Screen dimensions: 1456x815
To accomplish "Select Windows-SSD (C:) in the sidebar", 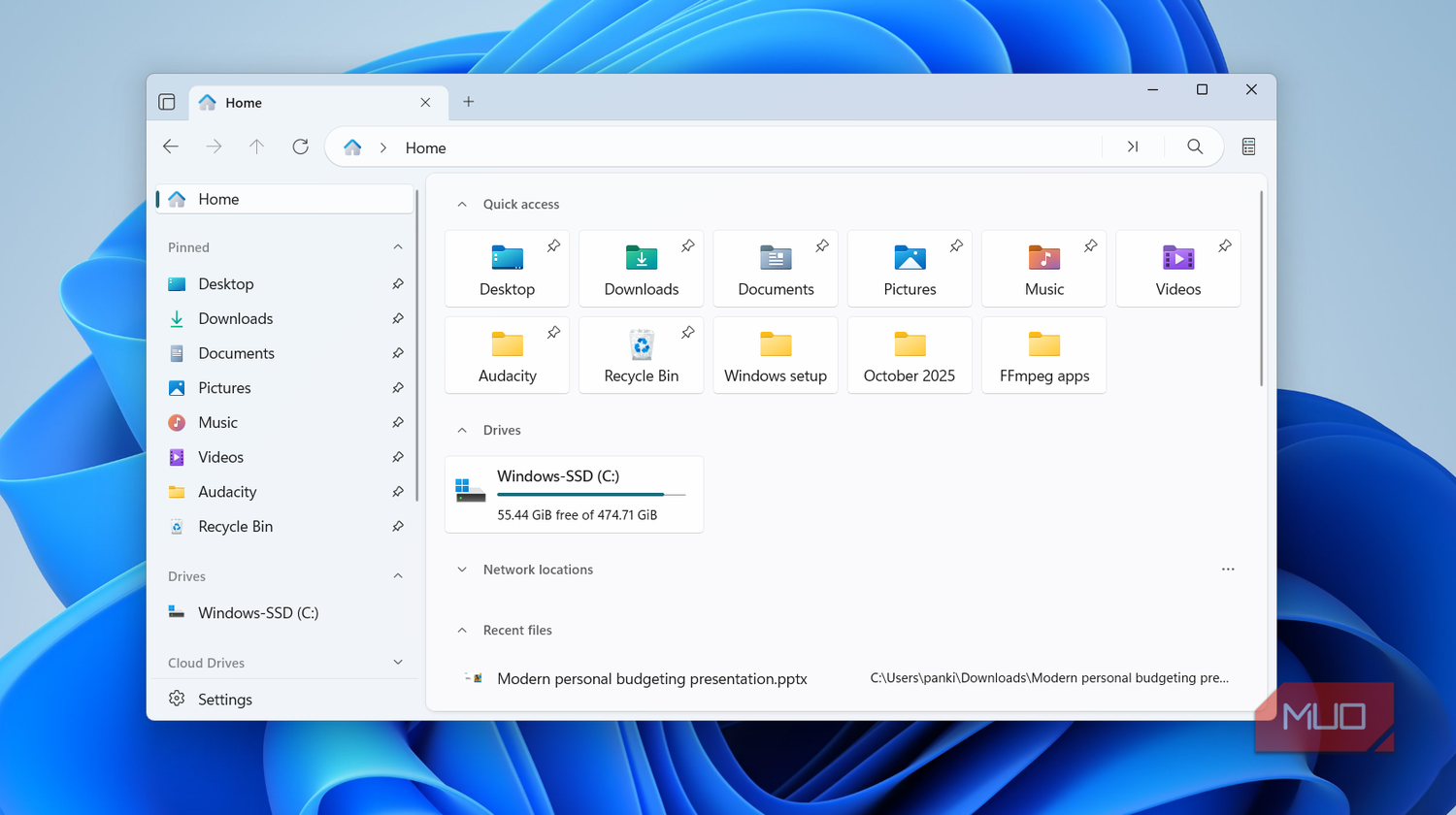I will click(284, 613).
